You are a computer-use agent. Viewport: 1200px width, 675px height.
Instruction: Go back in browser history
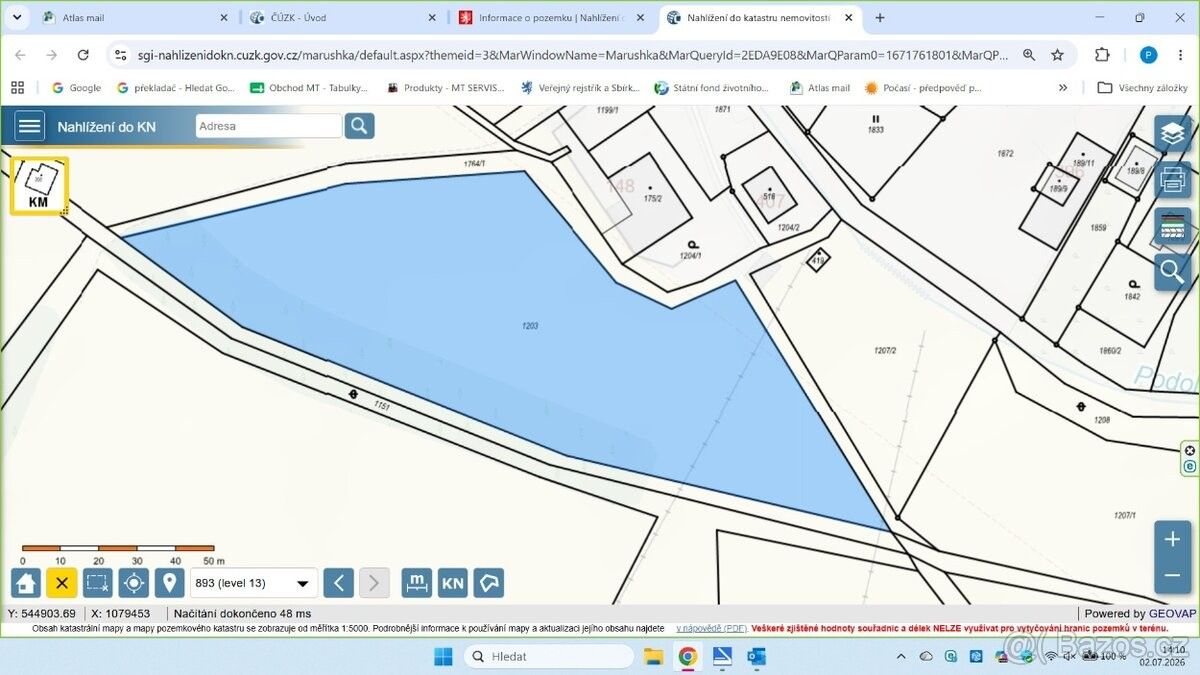(x=20, y=55)
